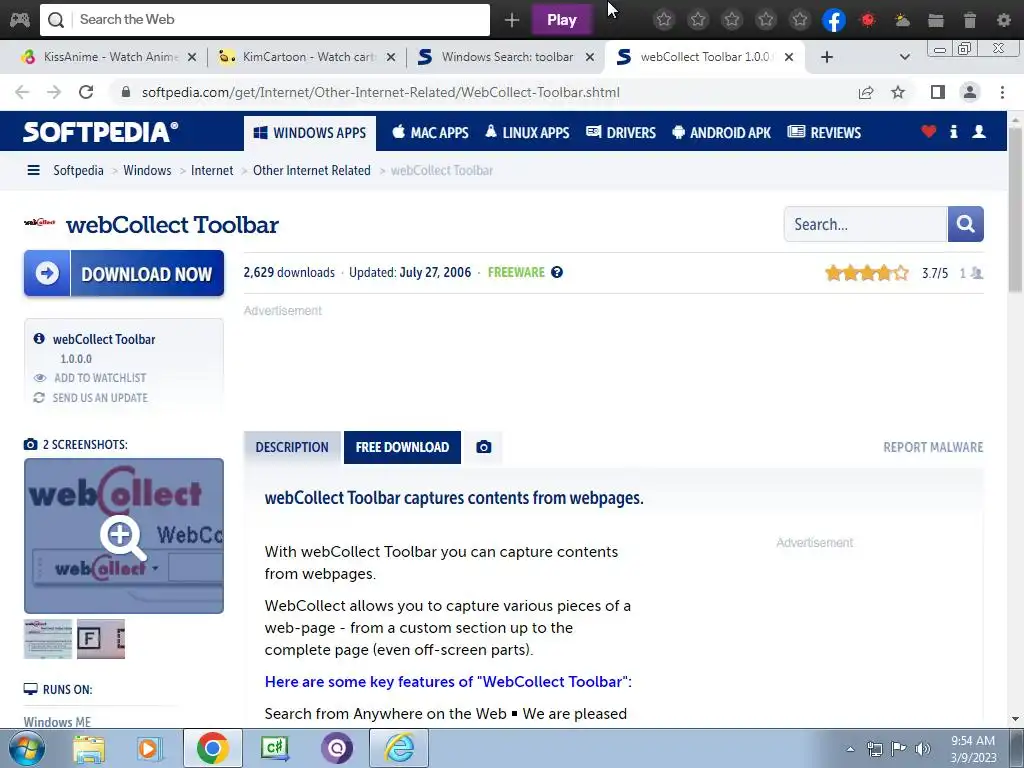
Task: Bookmark this page with star icon
Action: [x=898, y=92]
